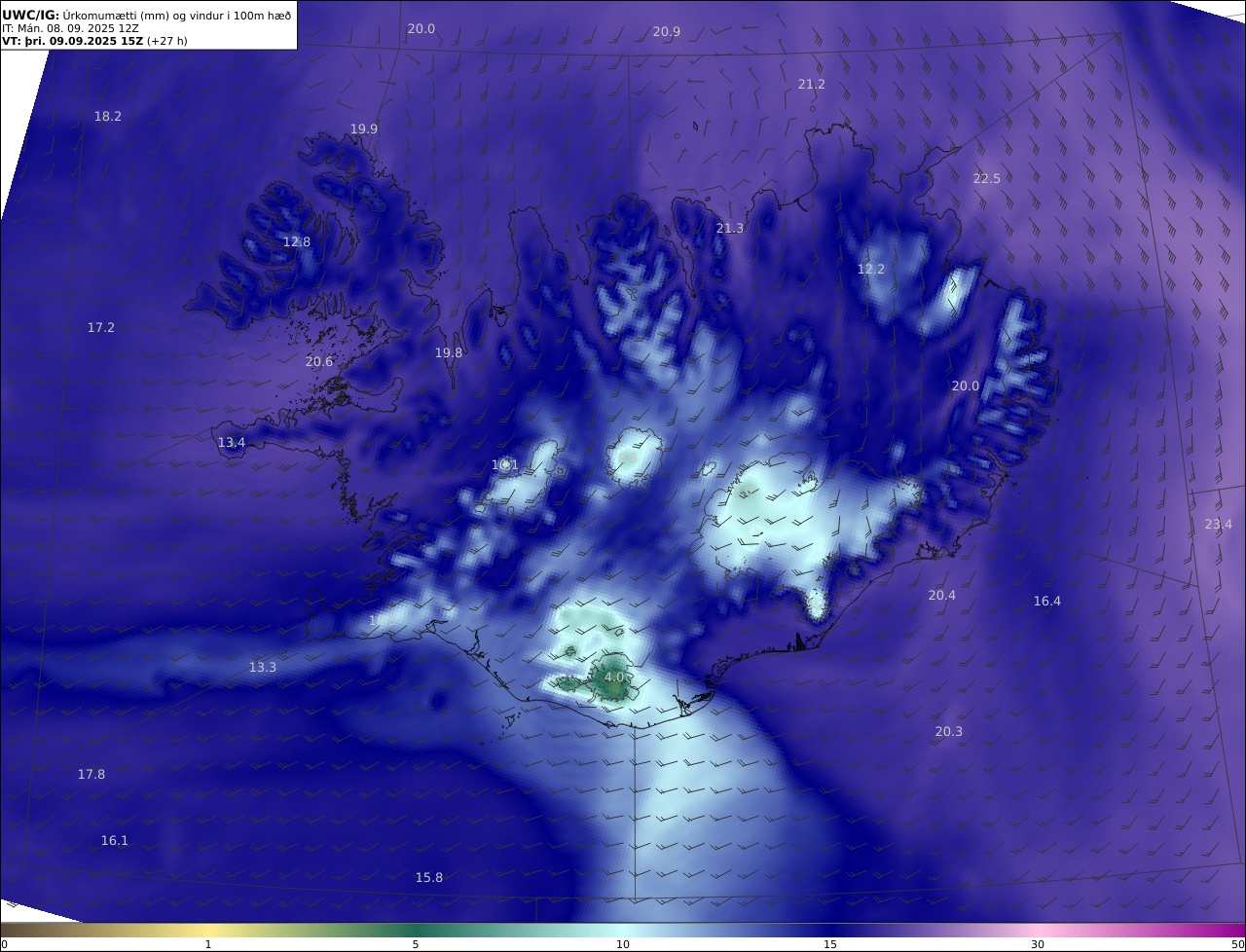The height and width of the screenshot is (952, 1246).
Task: Click the 12.8 value label
Action: click(296, 242)
